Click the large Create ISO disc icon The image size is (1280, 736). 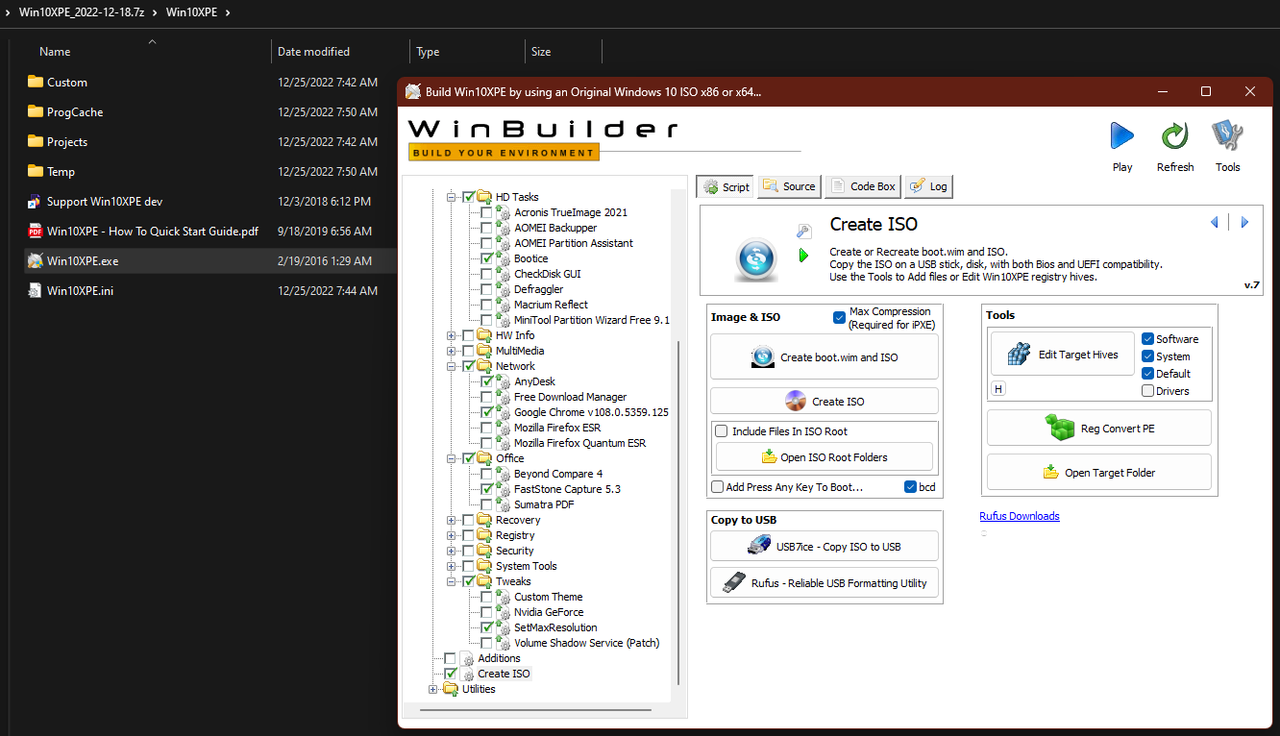tap(757, 259)
